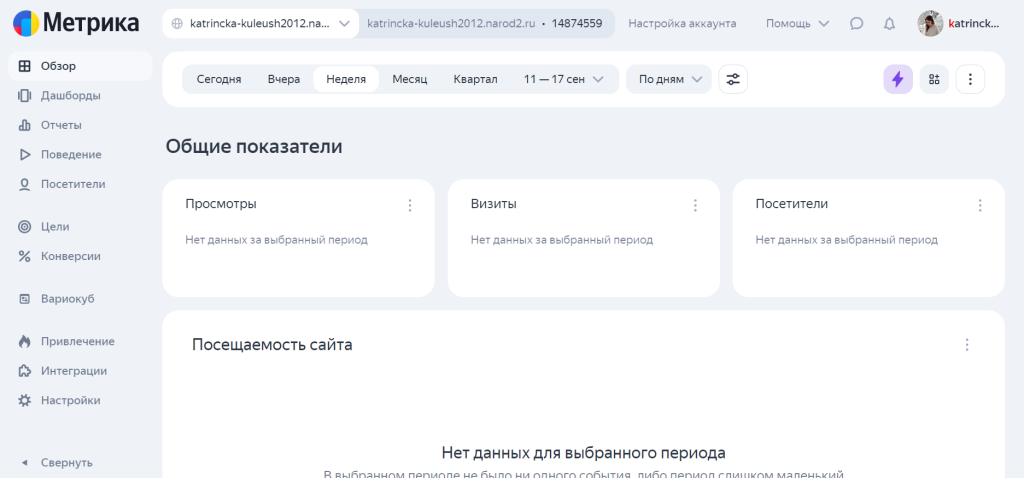Switch period to Месяц
Screen dimensions: 1024x478
click(409, 80)
